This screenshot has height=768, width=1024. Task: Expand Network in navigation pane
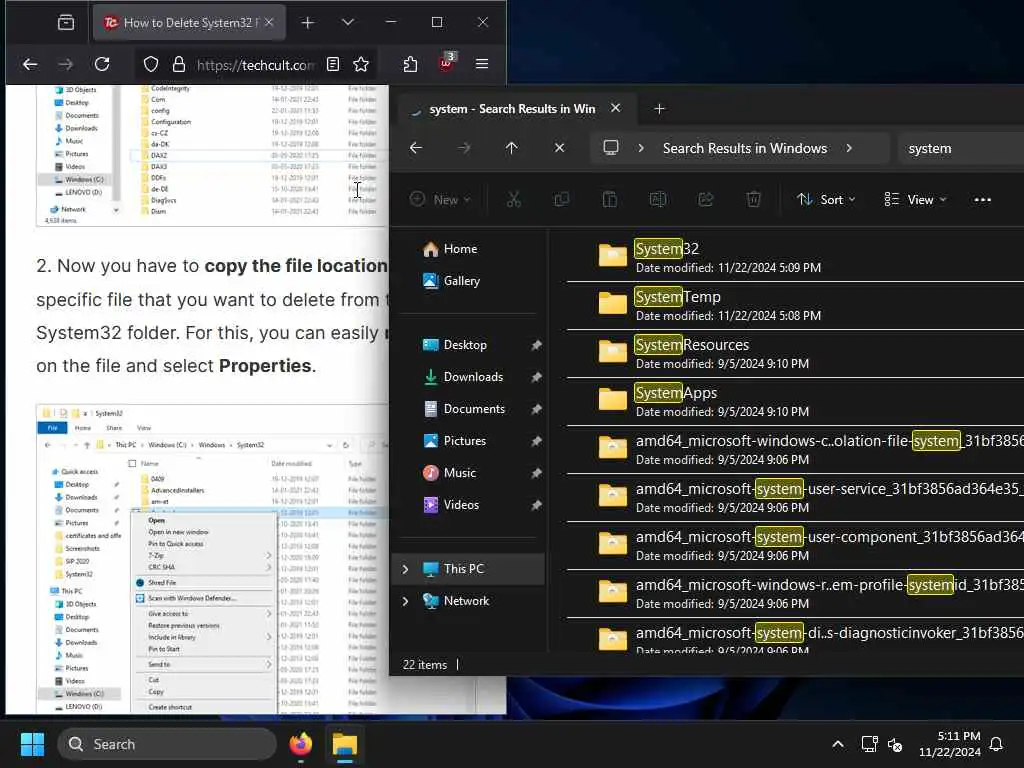[406, 601]
